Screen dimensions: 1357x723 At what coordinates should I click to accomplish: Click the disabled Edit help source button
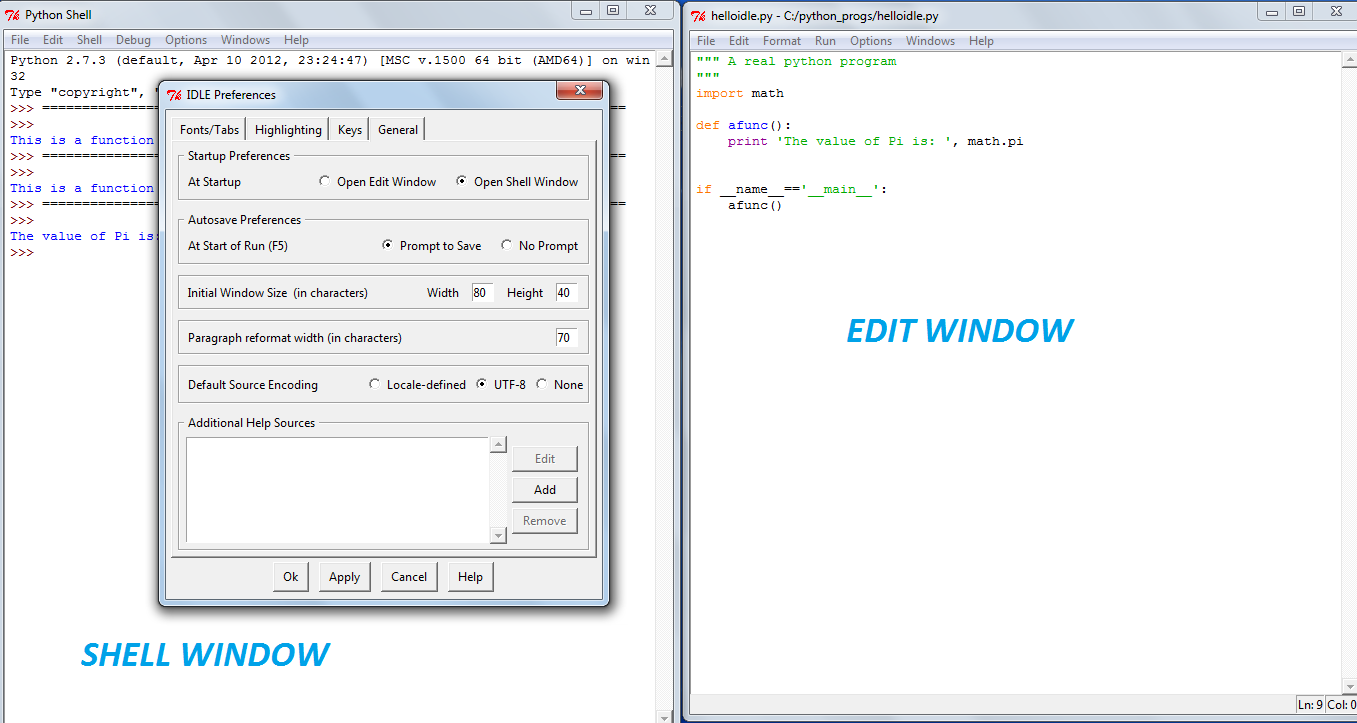[545, 459]
